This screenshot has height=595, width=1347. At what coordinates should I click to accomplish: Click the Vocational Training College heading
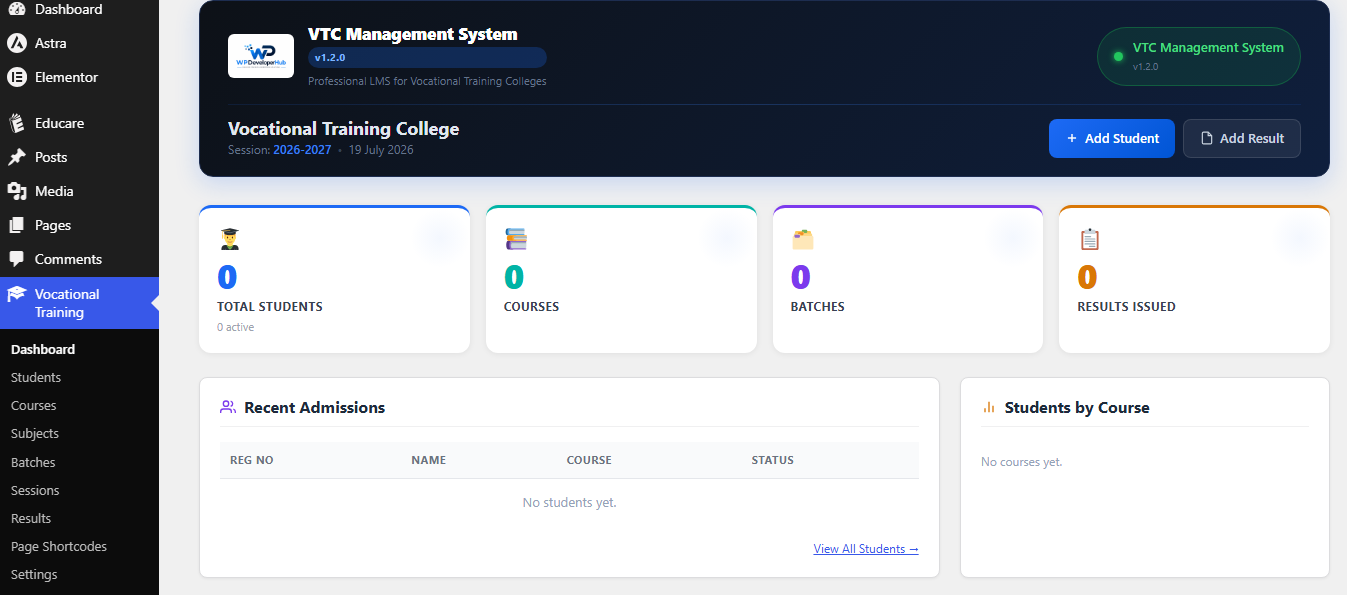click(x=344, y=129)
